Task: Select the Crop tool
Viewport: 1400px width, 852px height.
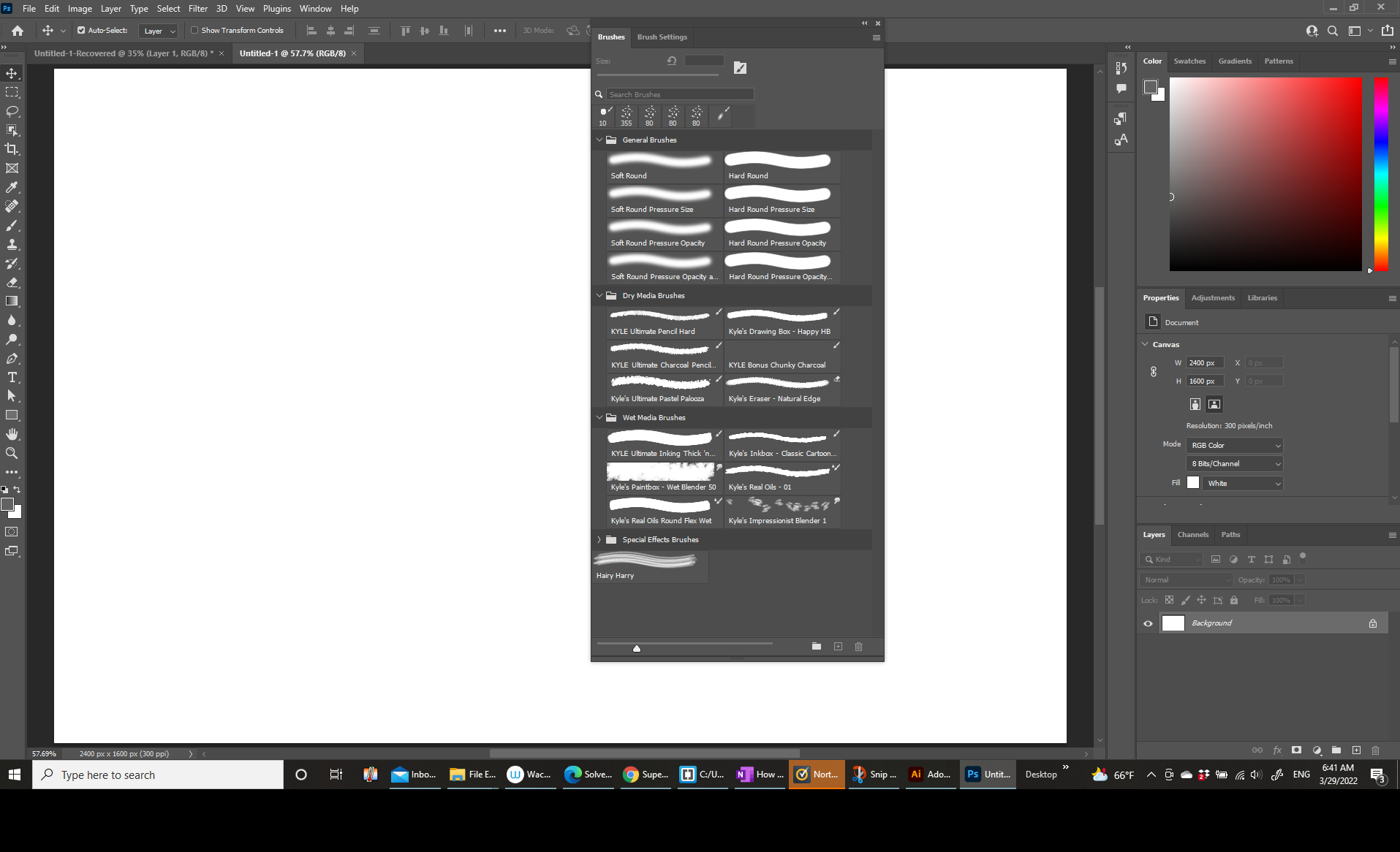Action: click(x=12, y=149)
